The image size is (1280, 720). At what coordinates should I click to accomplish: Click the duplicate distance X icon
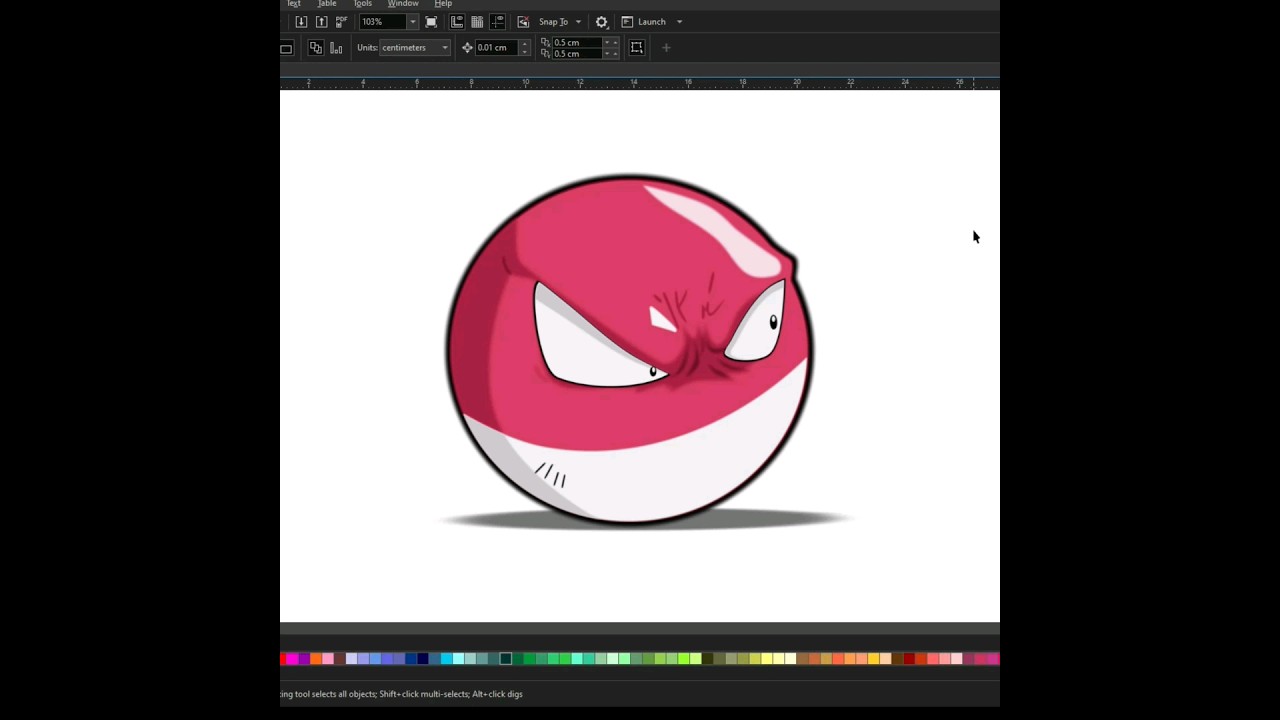[x=545, y=42]
